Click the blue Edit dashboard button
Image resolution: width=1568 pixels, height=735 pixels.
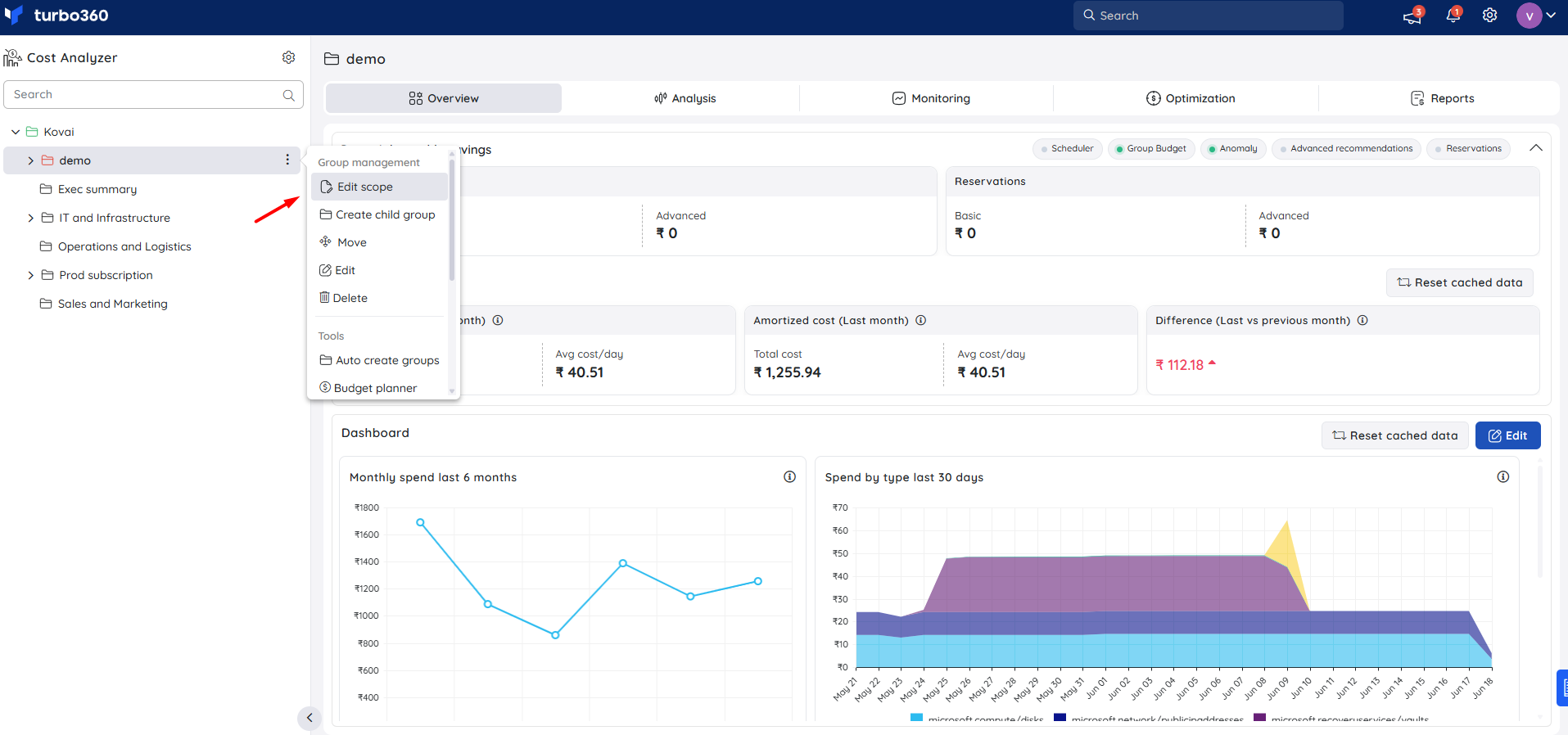coord(1507,435)
